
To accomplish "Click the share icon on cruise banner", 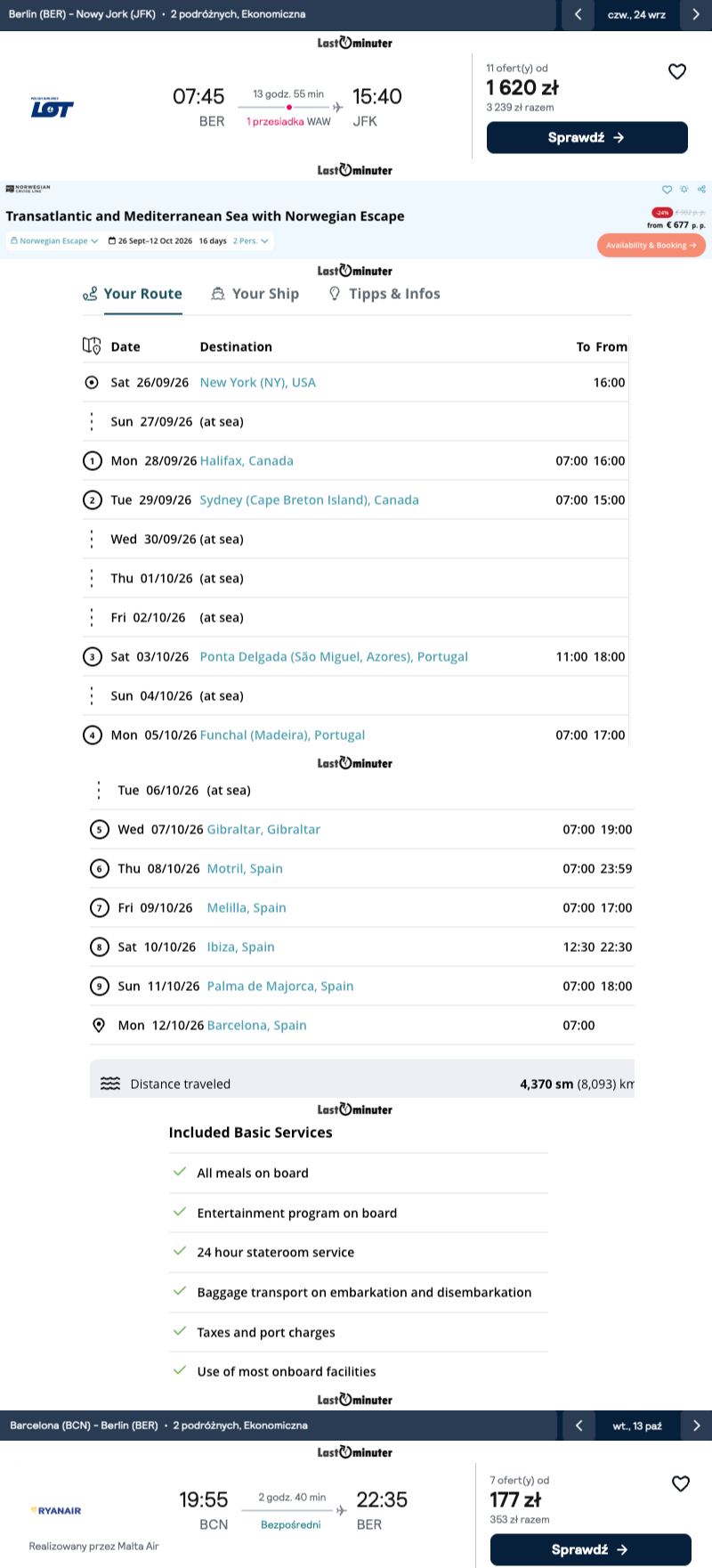I will pyautogui.click(x=702, y=190).
